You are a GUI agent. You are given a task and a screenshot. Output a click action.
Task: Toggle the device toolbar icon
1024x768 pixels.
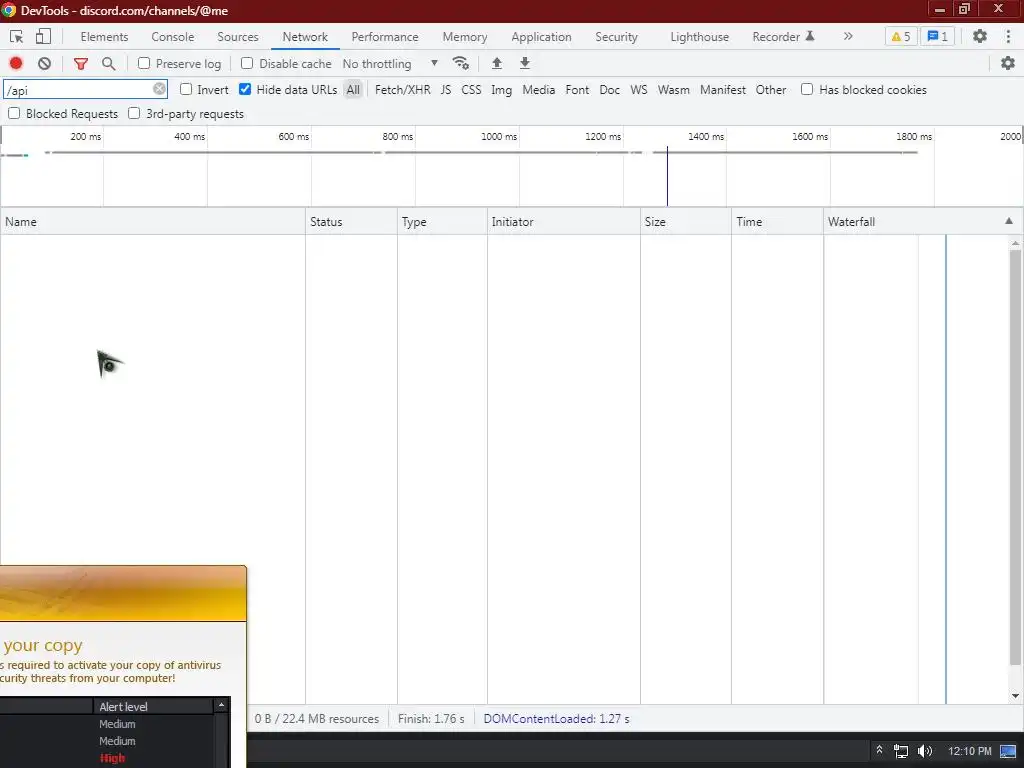(43, 37)
